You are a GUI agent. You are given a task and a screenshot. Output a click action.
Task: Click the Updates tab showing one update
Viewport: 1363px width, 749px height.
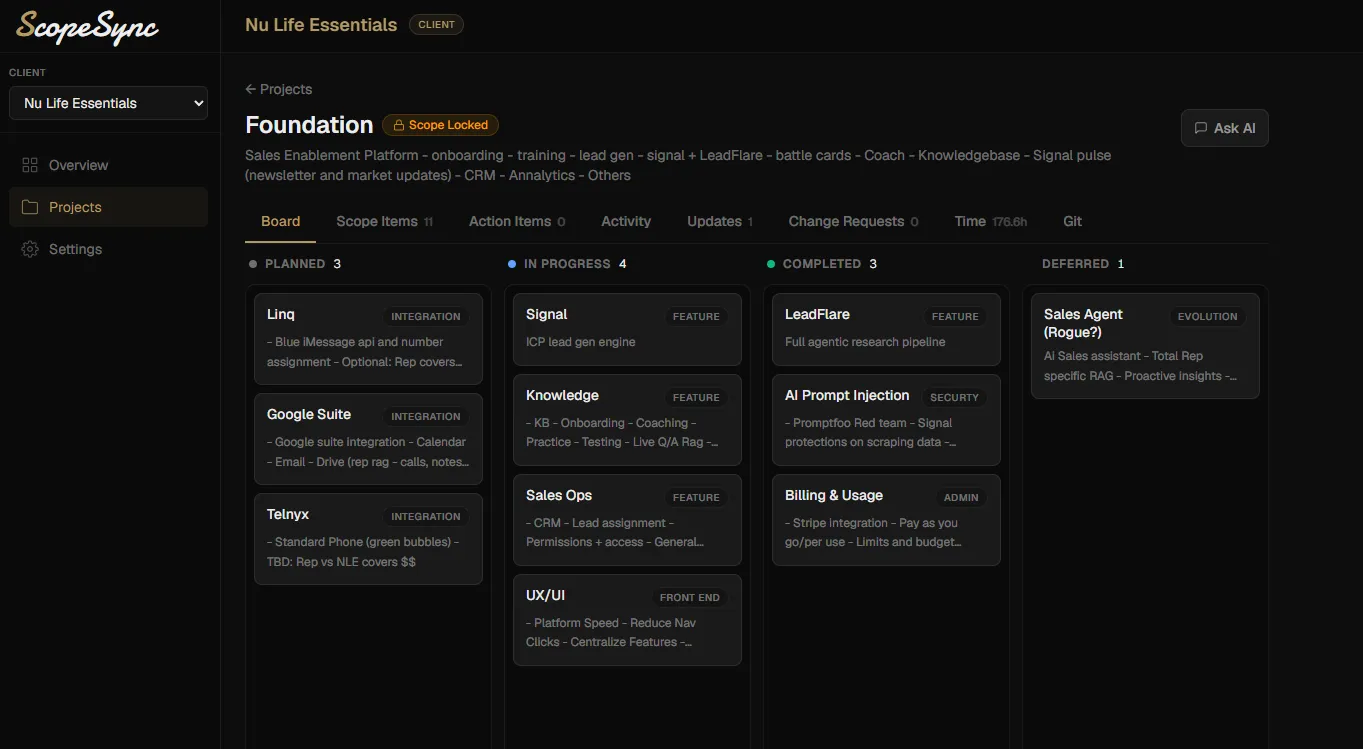[x=713, y=221]
